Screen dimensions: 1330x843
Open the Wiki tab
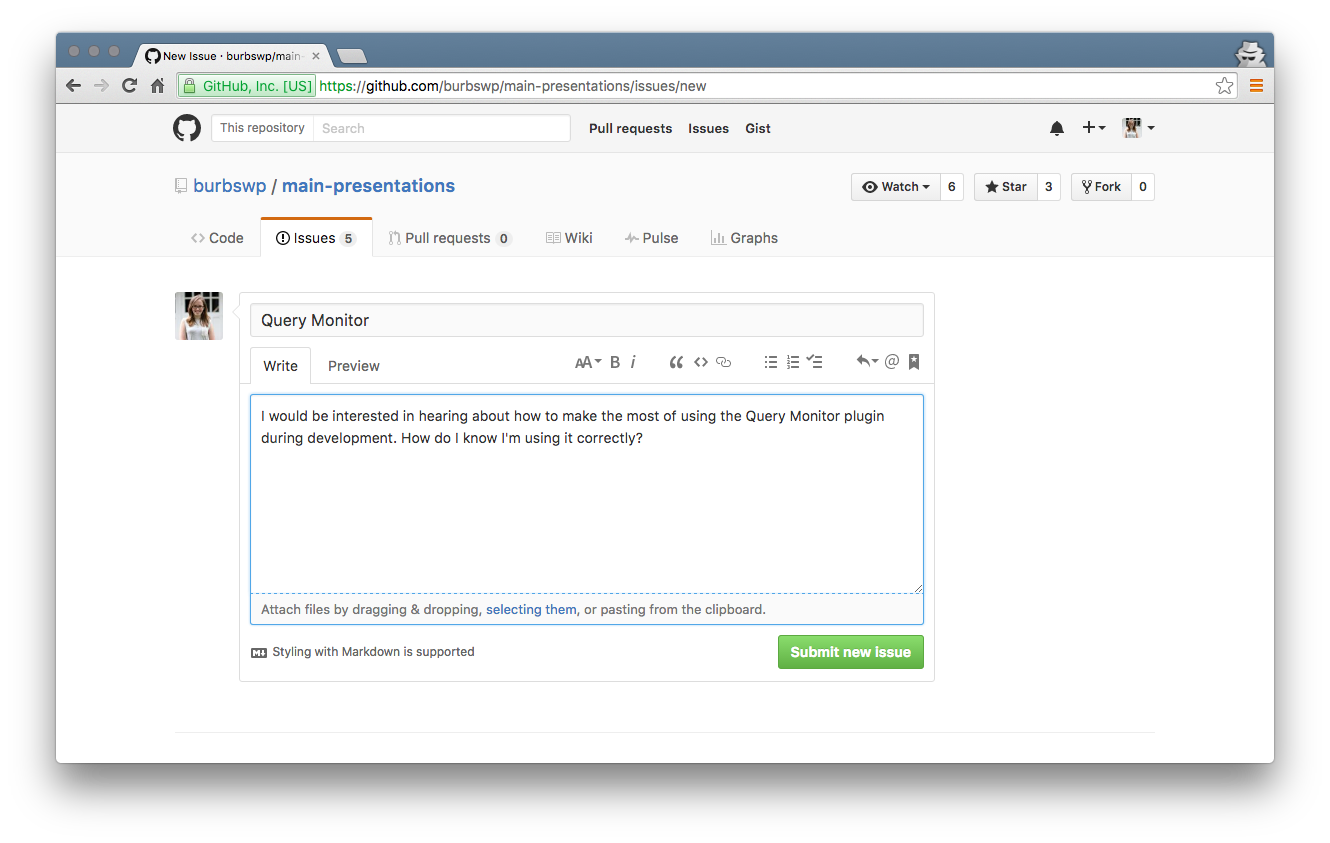coord(569,238)
